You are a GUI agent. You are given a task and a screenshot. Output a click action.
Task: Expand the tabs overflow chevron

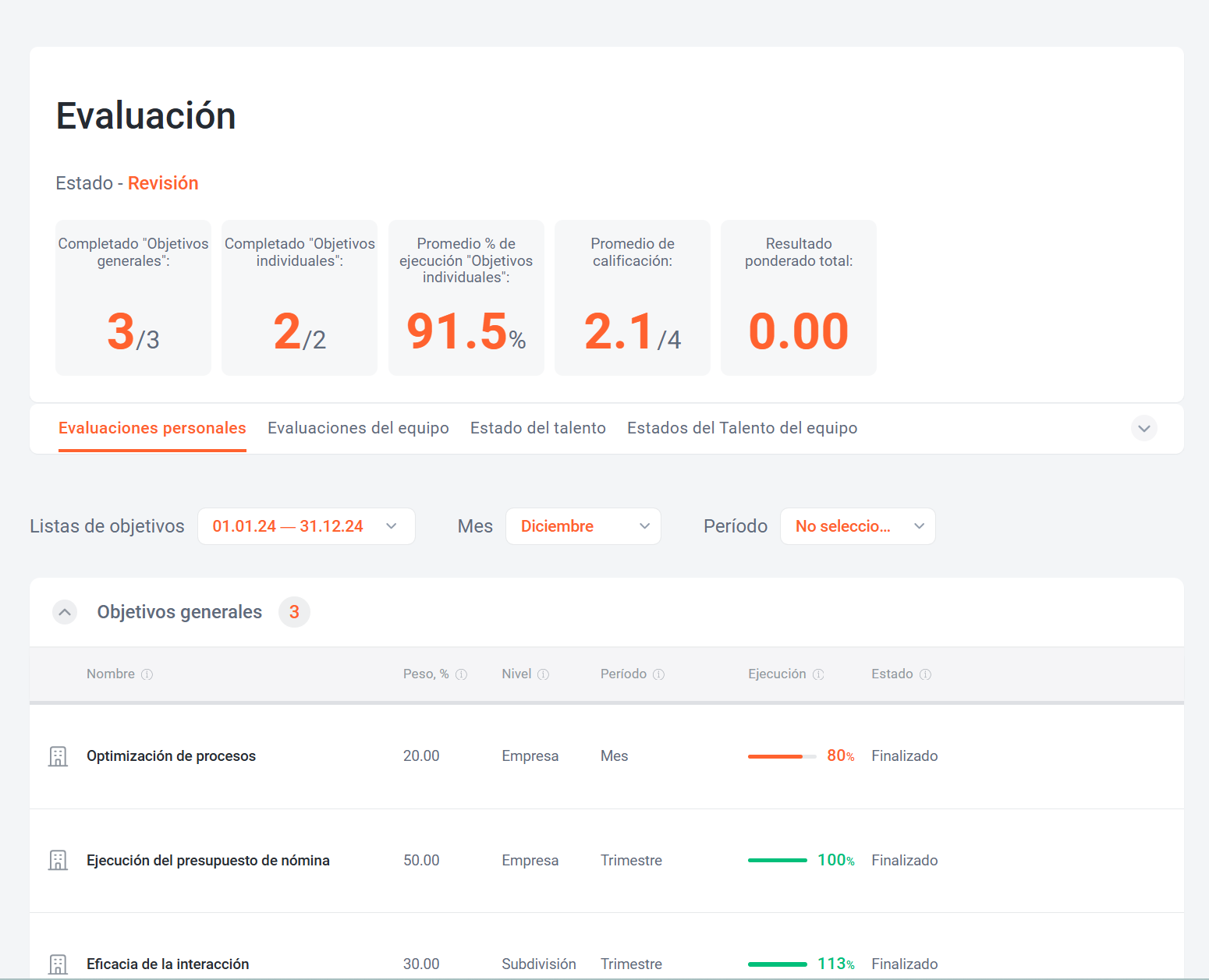click(1143, 428)
